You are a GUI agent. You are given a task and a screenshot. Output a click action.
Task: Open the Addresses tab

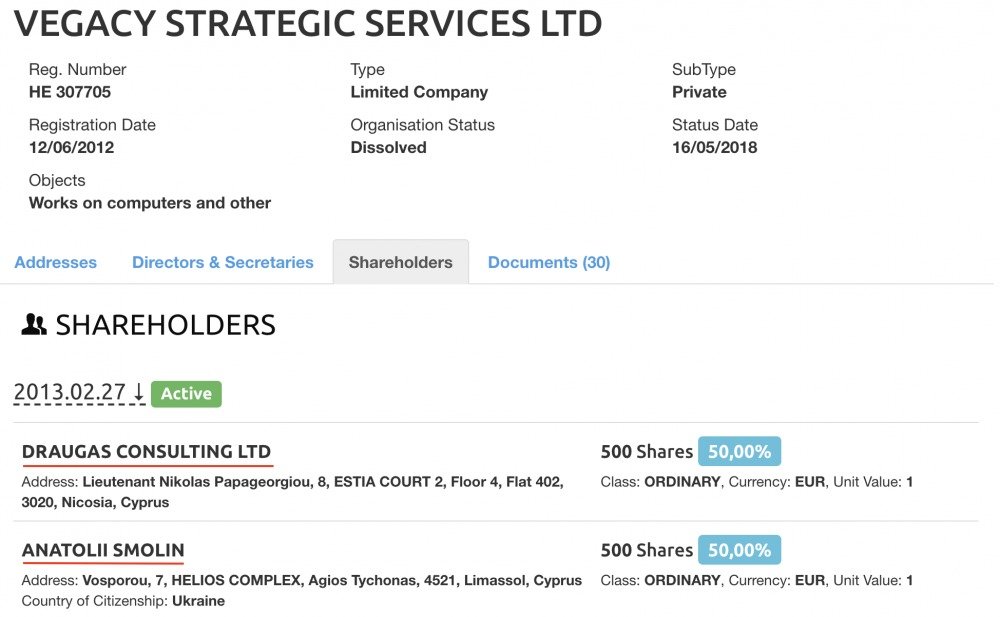click(x=56, y=262)
